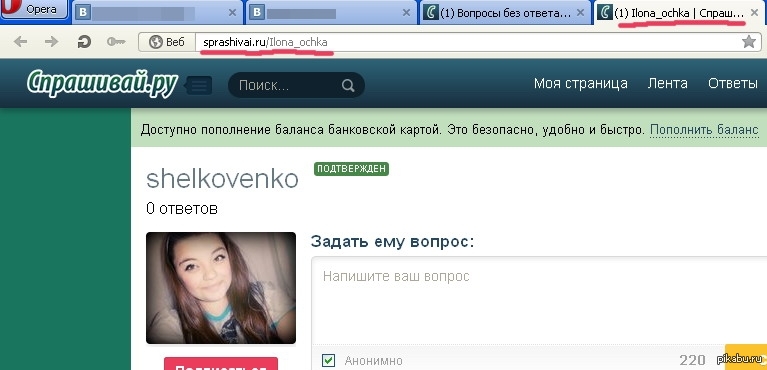Open the Opera menu button

point(33,9)
